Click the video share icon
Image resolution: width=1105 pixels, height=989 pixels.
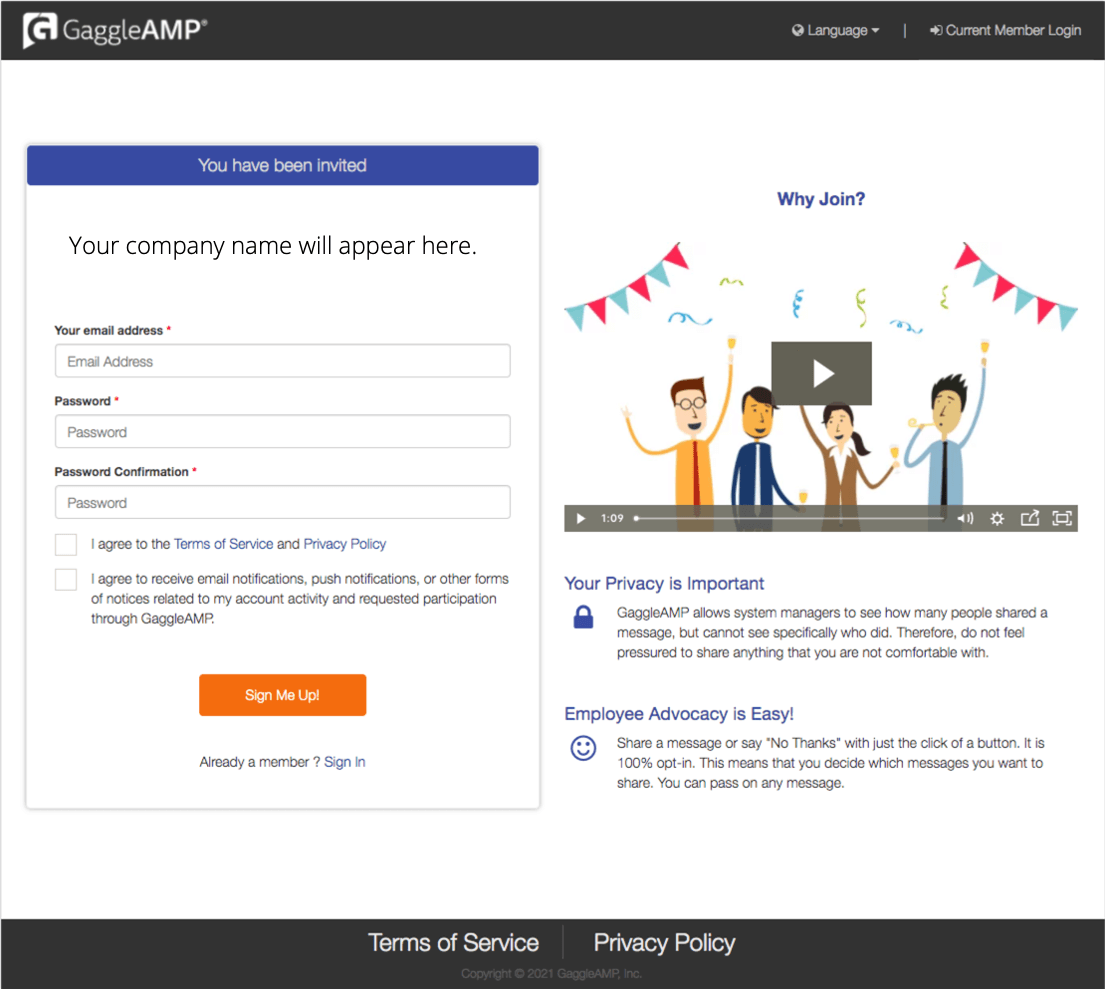pos(1030,519)
